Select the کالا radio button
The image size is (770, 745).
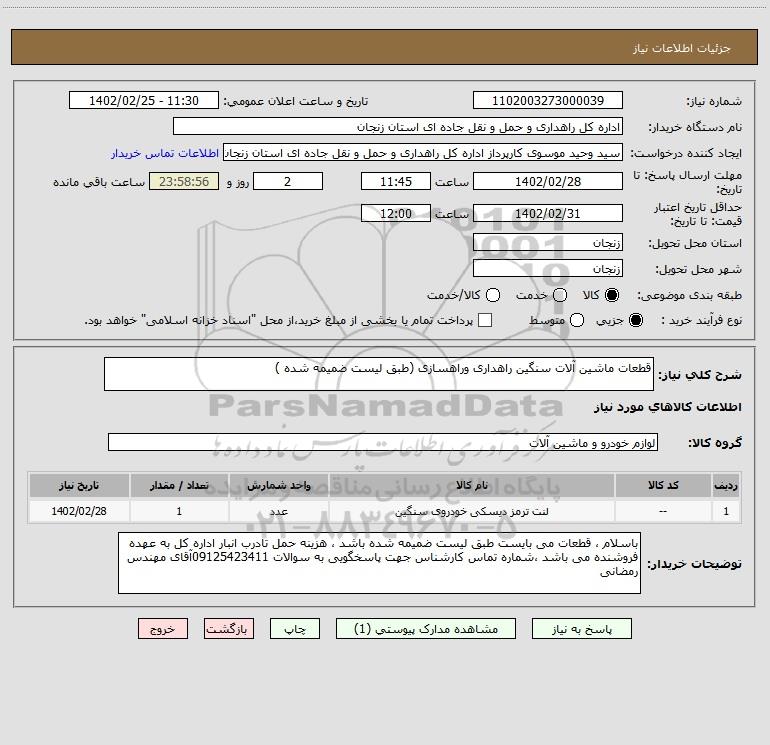[611, 295]
